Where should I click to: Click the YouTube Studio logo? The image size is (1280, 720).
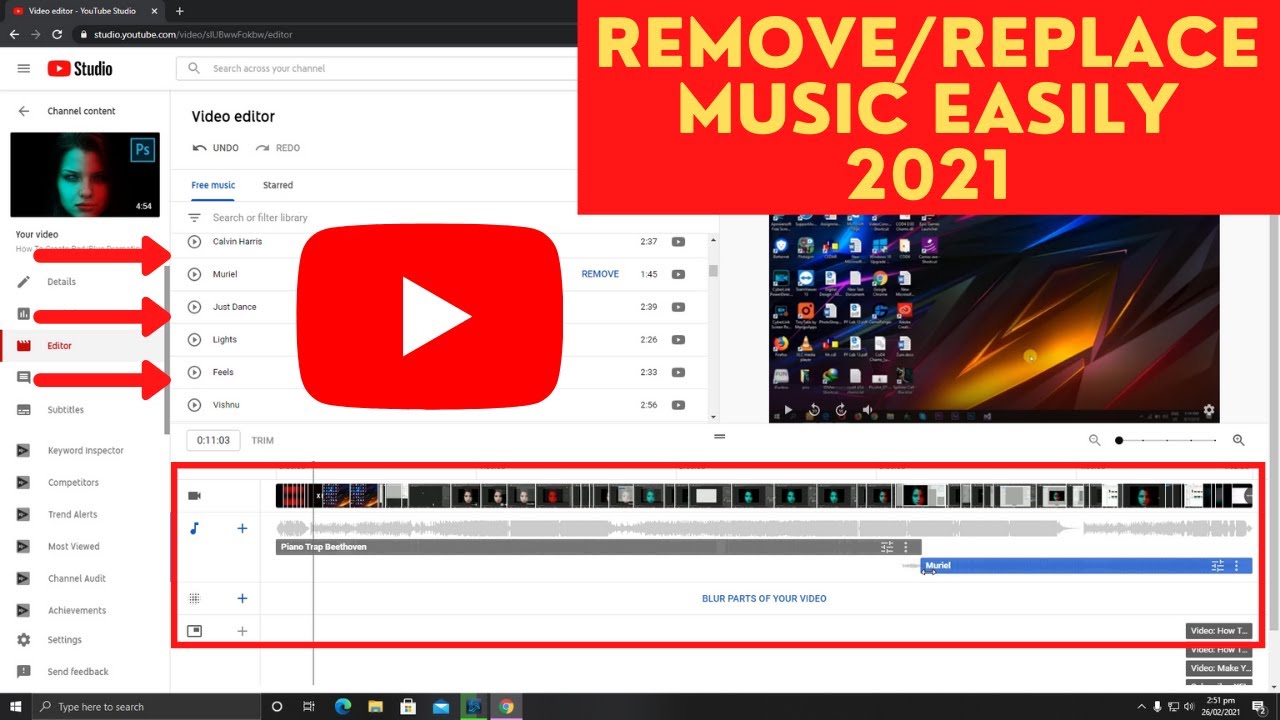click(79, 68)
